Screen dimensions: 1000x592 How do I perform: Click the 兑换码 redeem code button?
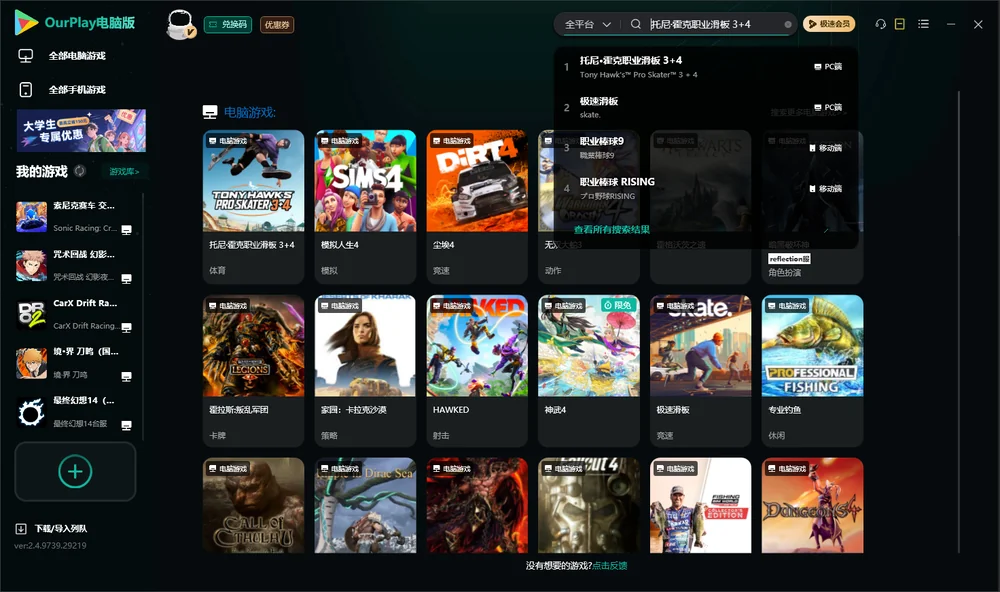228,24
